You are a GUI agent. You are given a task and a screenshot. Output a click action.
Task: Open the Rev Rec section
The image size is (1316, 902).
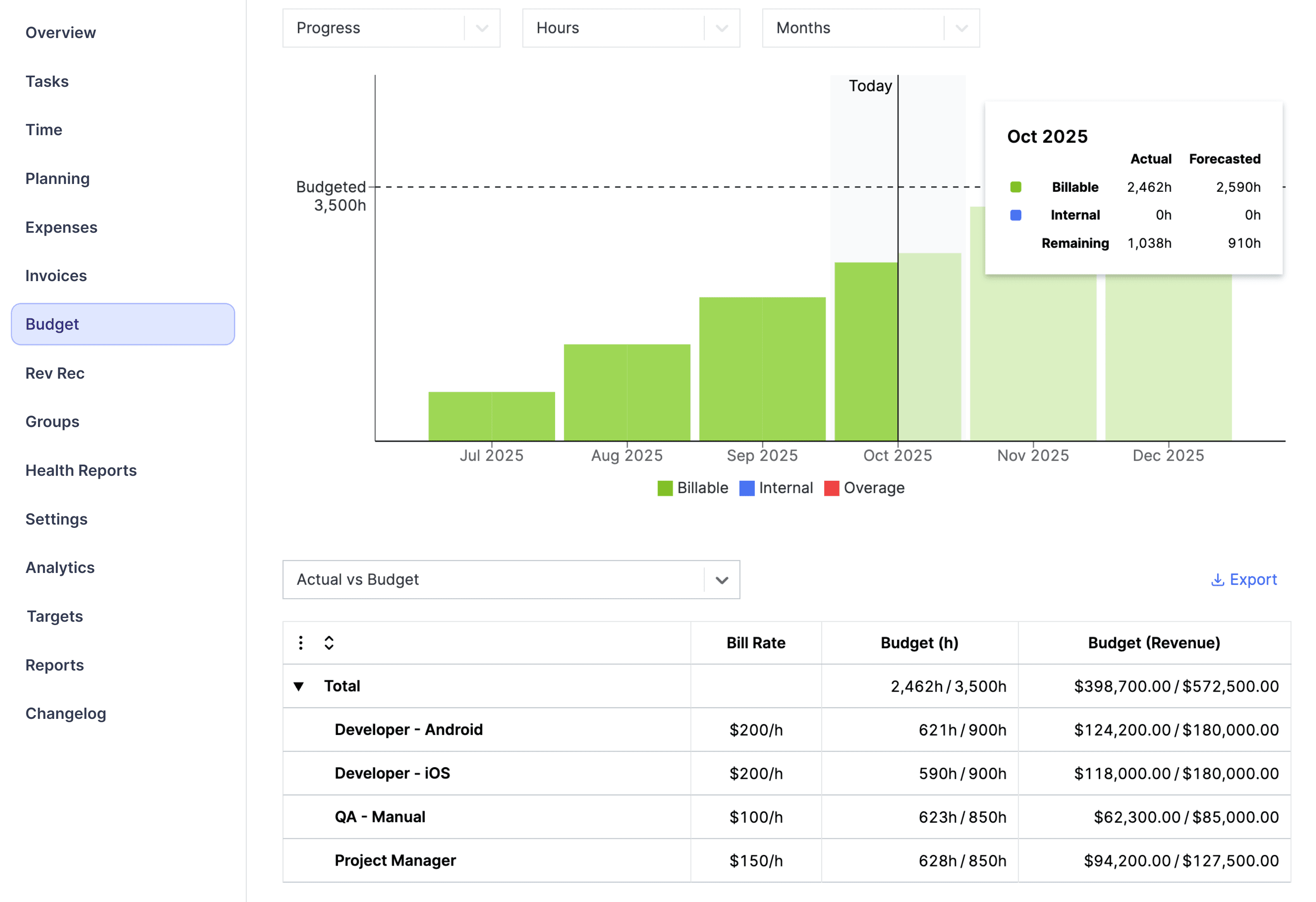pos(55,373)
